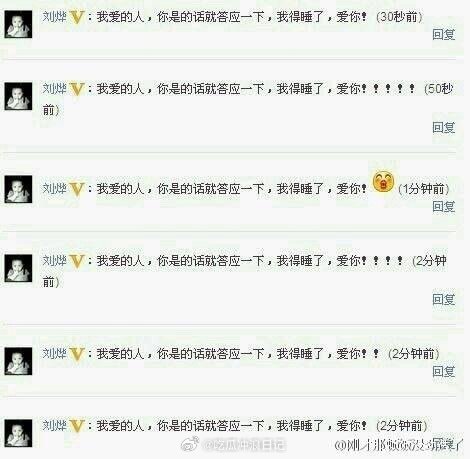
Task: Click the gold V badge on 1分钟前 comment
Action: pyautogui.click(x=77, y=189)
